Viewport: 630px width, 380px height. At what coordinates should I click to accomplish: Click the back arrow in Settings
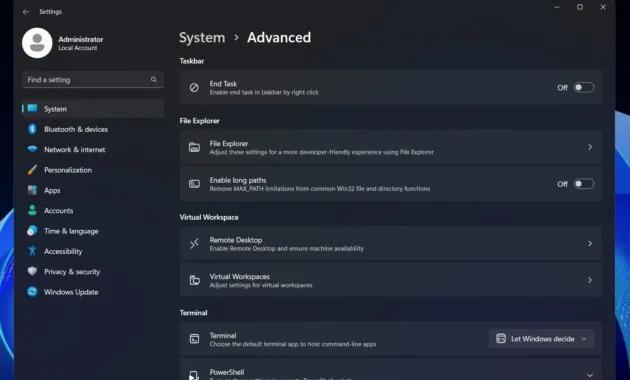click(26, 12)
